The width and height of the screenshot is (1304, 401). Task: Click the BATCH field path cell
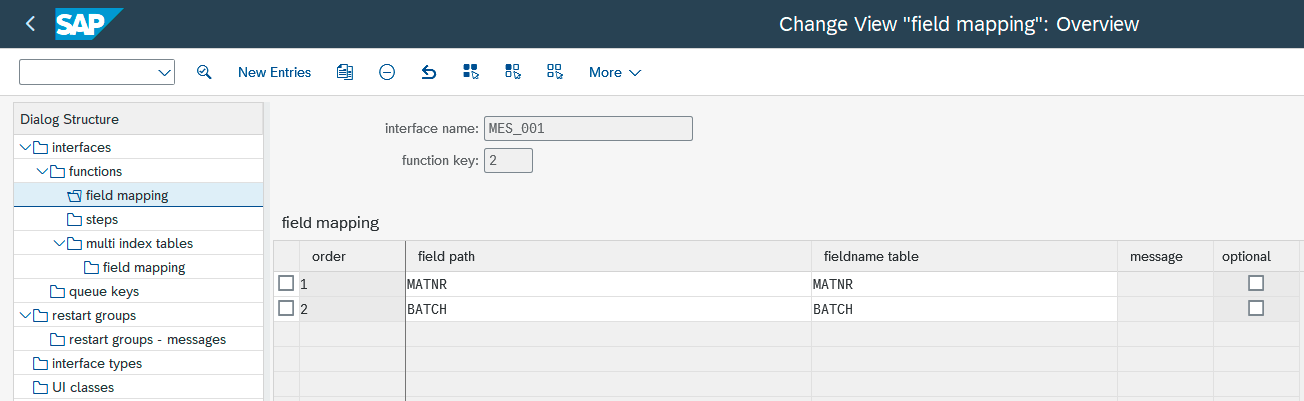pyautogui.click(x=608, y=309)
